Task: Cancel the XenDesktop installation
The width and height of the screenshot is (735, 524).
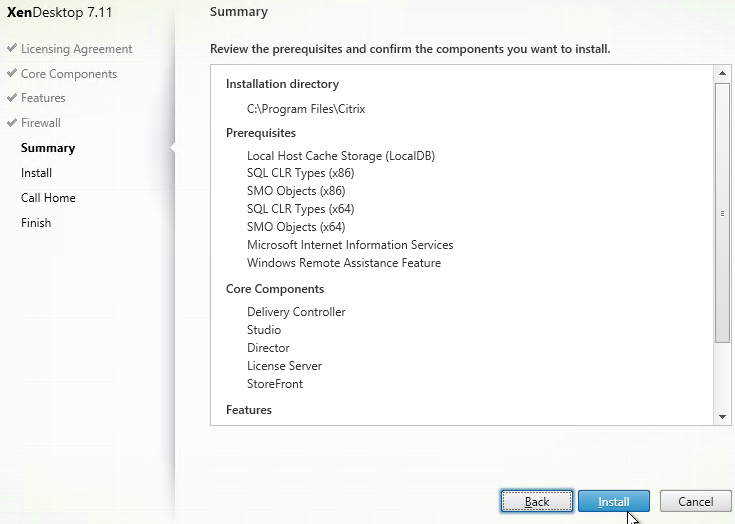Action: [x=696, y=502]
